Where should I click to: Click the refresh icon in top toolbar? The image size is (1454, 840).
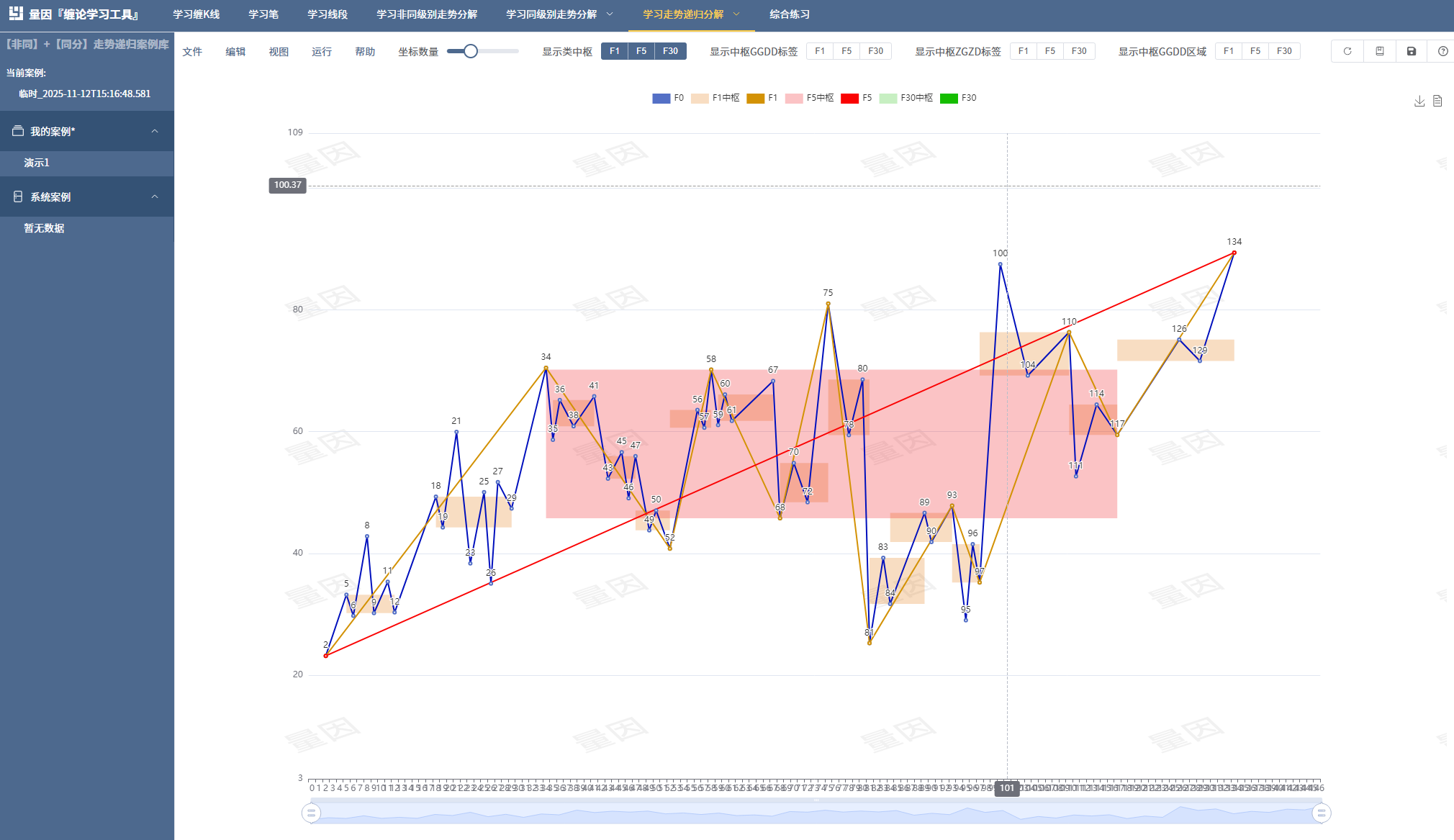(x=1347, y=51)
